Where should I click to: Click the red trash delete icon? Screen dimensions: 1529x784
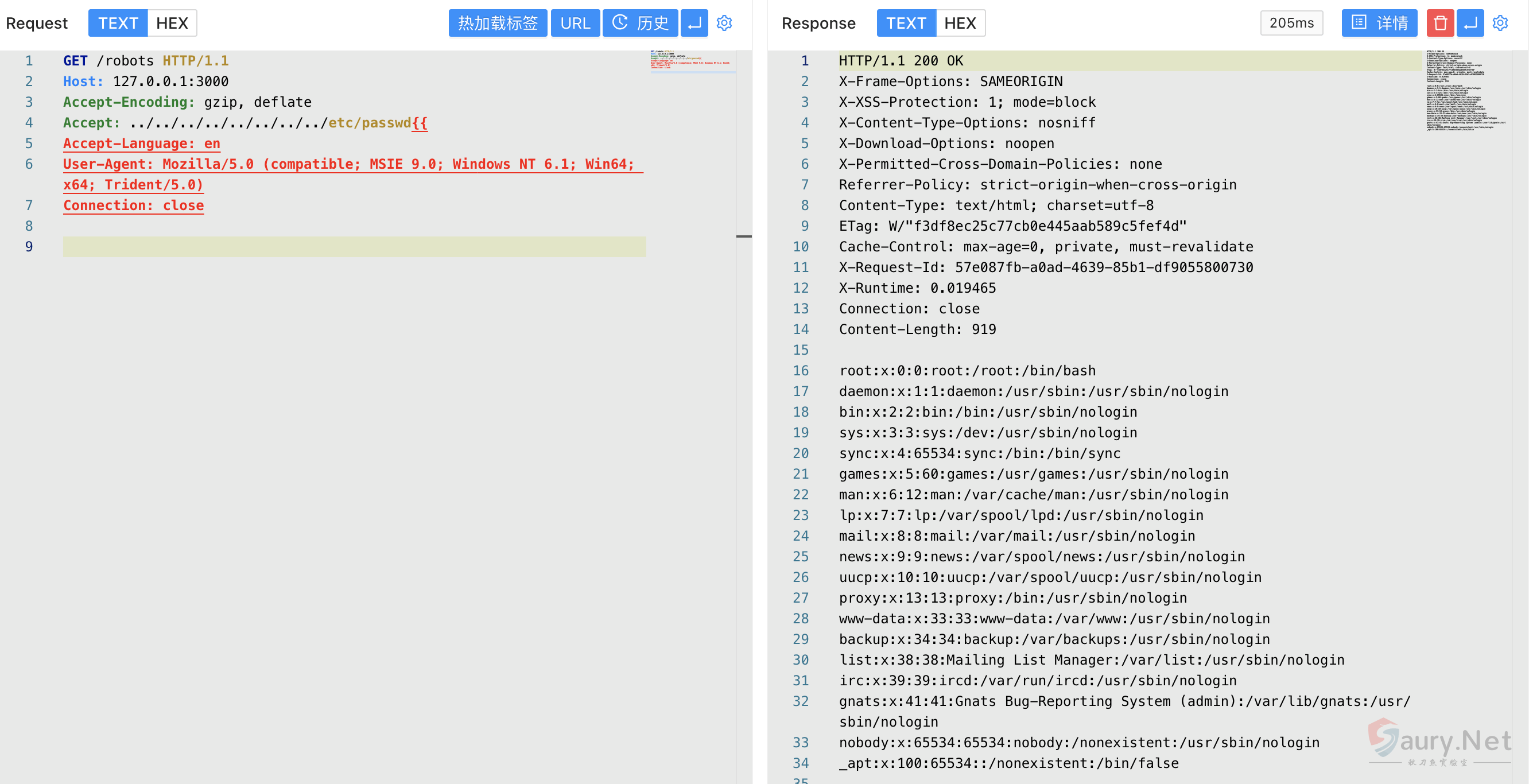pyautogui.click(x=1440, y=23)
